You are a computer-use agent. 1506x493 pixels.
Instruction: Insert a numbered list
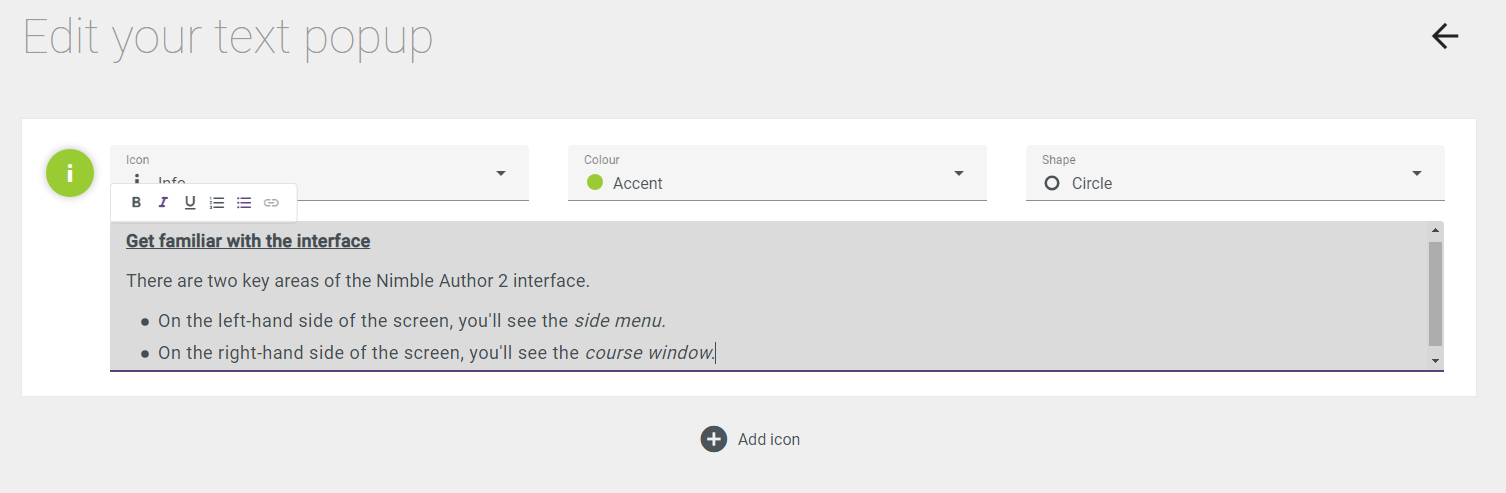(217, 203)
